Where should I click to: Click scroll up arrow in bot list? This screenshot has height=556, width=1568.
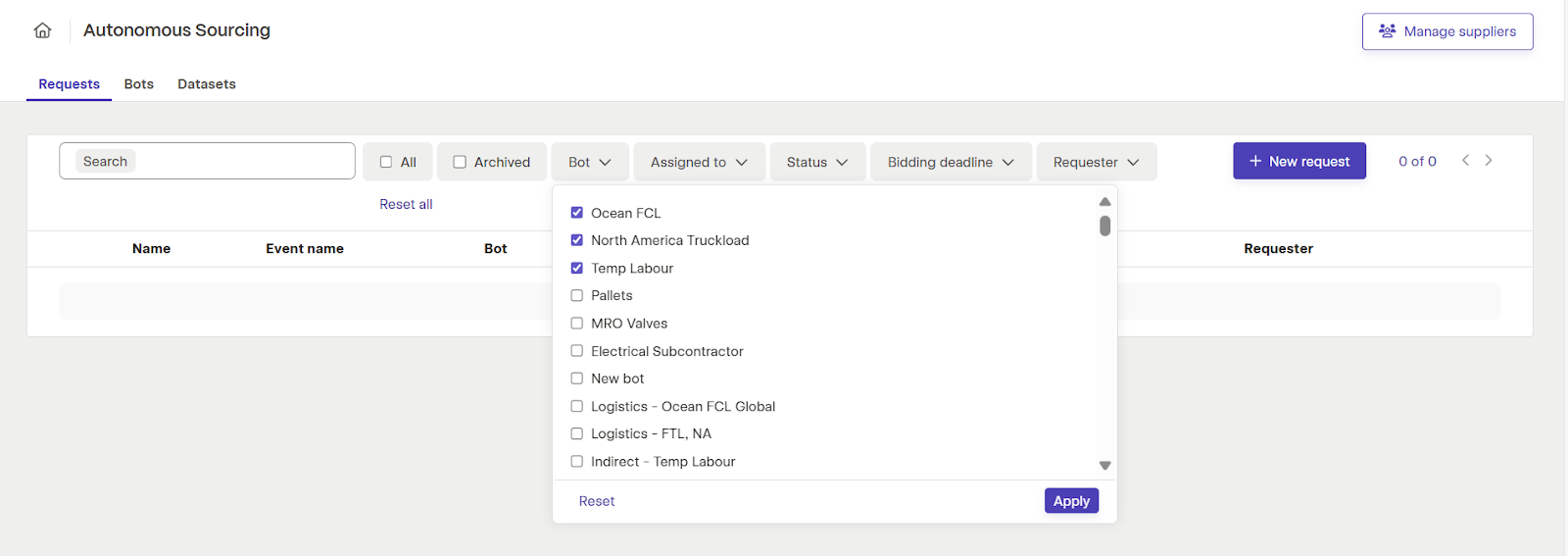point(1104,201)
